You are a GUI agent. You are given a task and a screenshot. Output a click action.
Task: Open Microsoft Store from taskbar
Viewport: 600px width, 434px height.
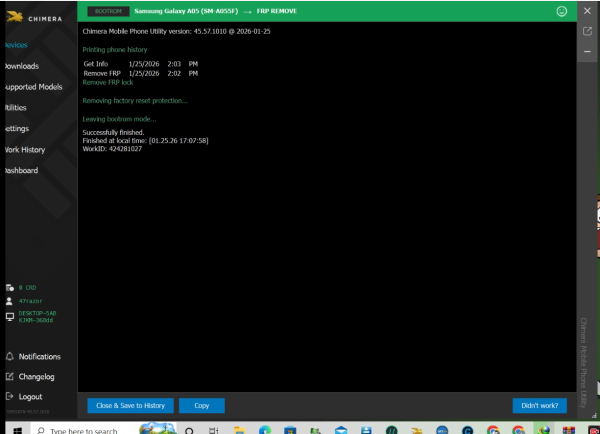pos(290,431)
